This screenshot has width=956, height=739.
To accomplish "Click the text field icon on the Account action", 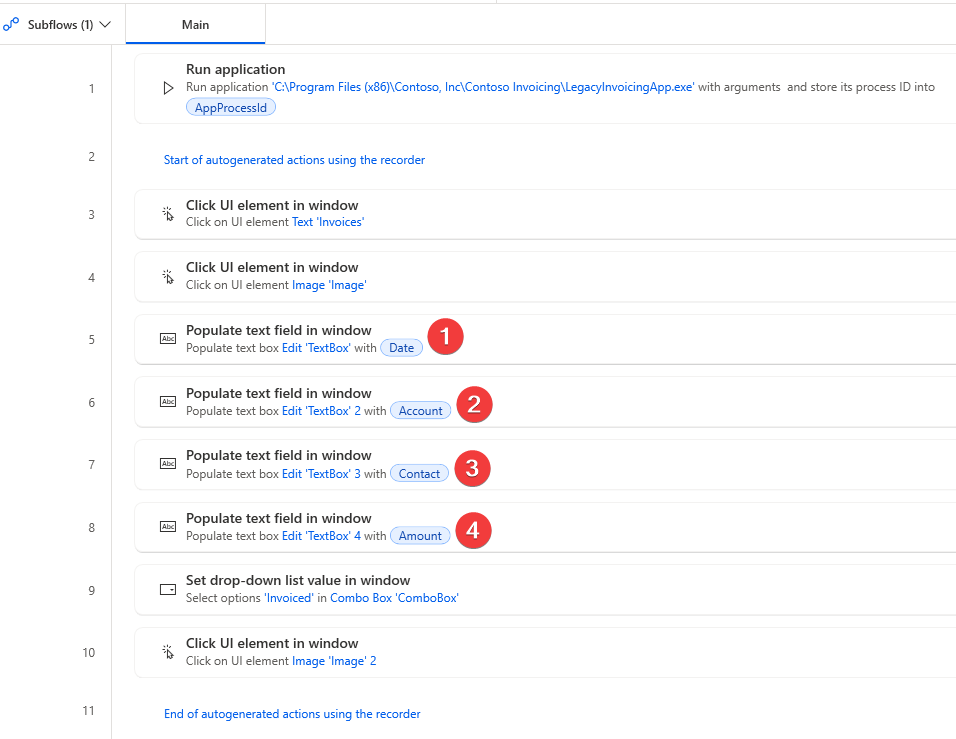I will point(168,402).
